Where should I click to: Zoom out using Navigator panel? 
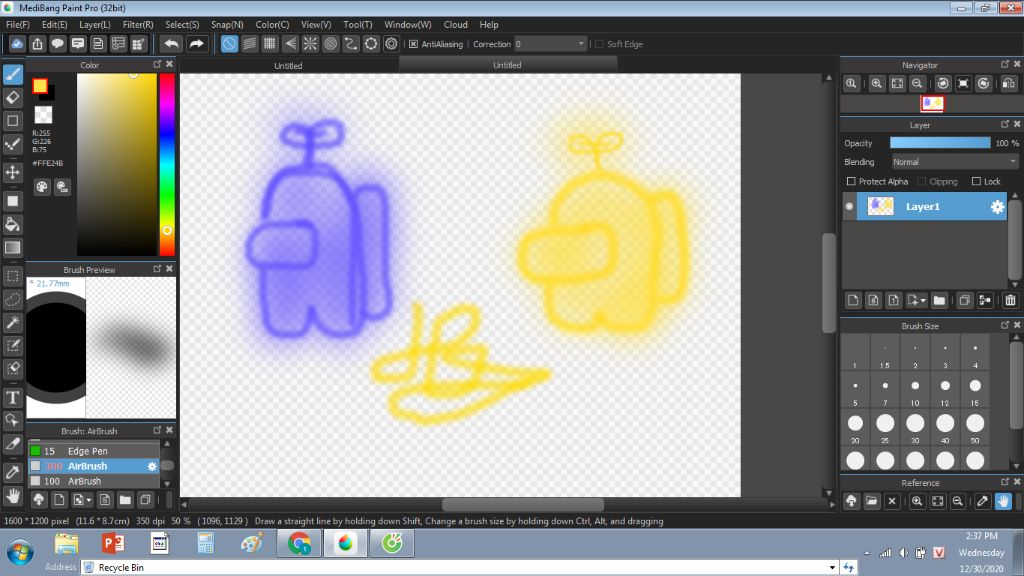point(918,84)
